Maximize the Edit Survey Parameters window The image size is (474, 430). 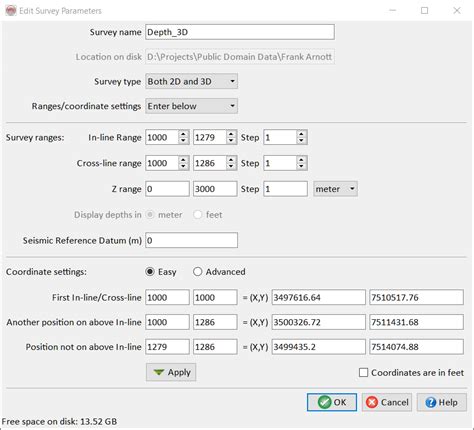click(425, 11)
